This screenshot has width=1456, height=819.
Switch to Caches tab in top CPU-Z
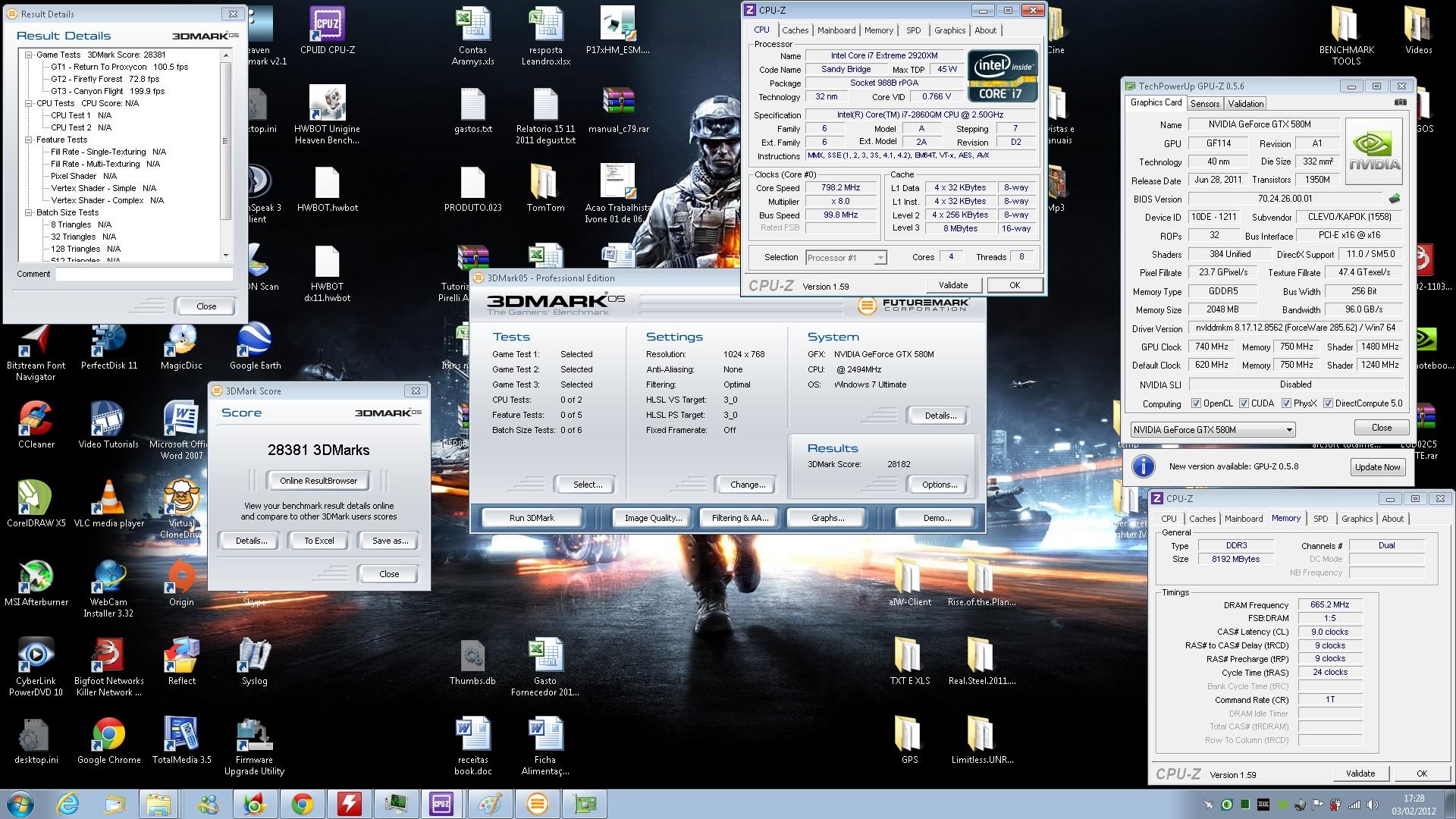pyautogui.click(x=795, y=30)
